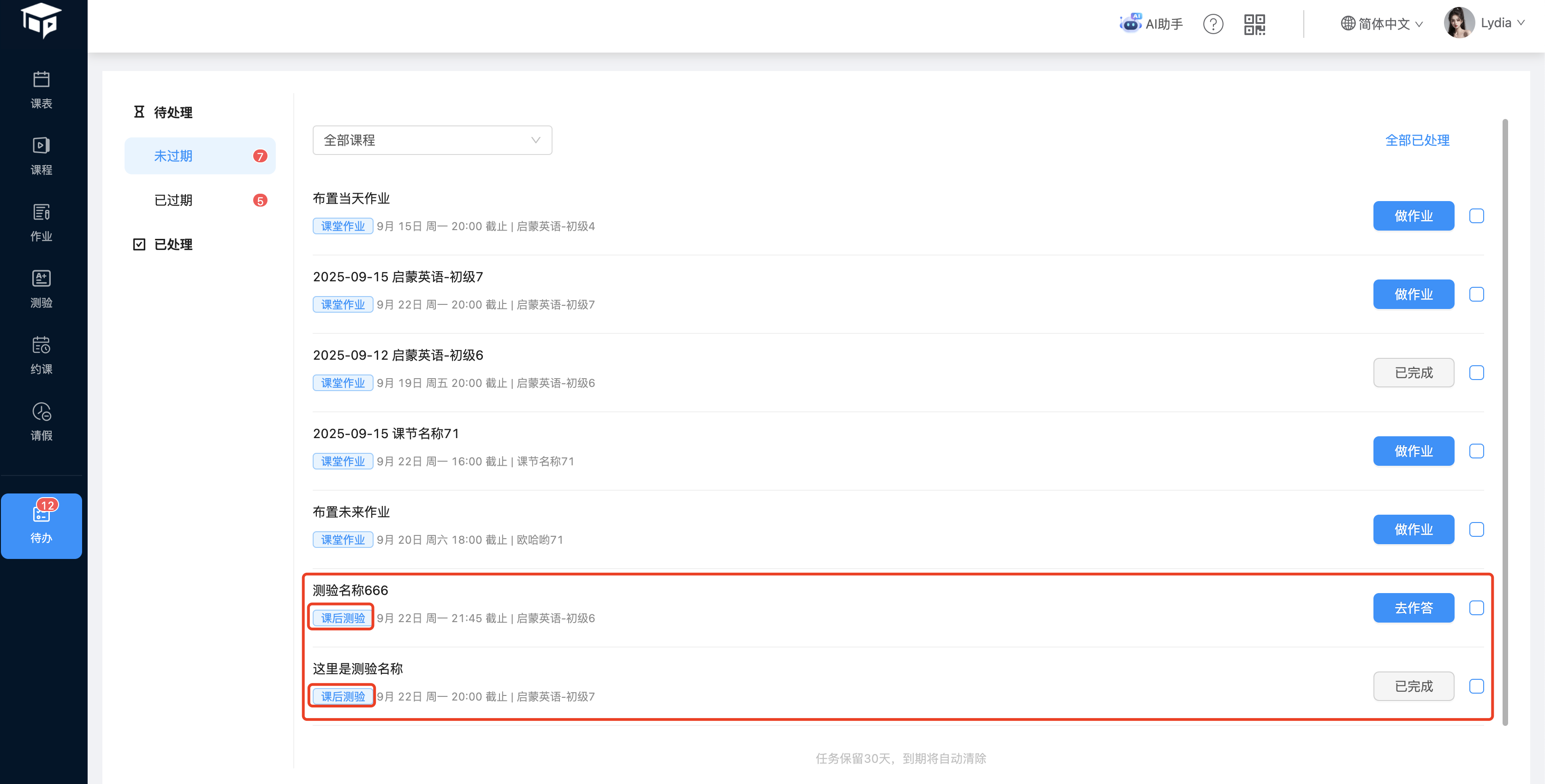Open the QR code icon in header
1545x784 pixels.
tap(1254, 24)
